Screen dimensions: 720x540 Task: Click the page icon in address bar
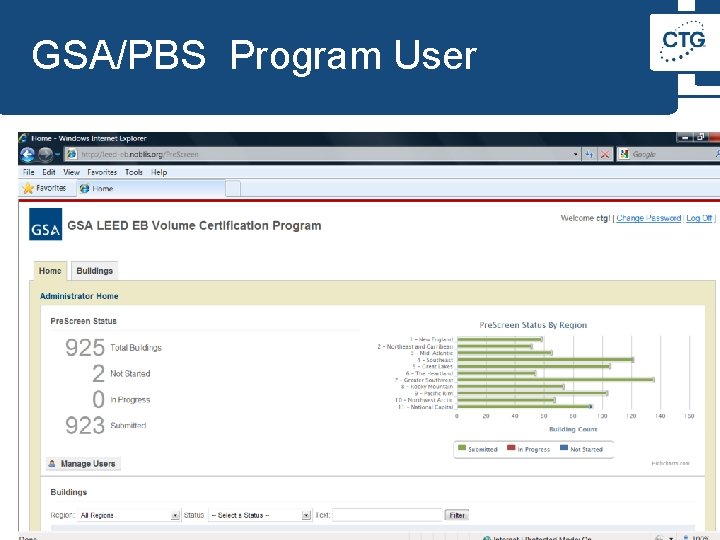point(72,154)
